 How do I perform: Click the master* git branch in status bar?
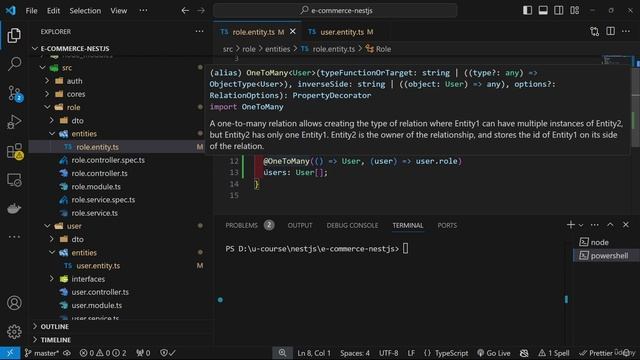[41, 353]
